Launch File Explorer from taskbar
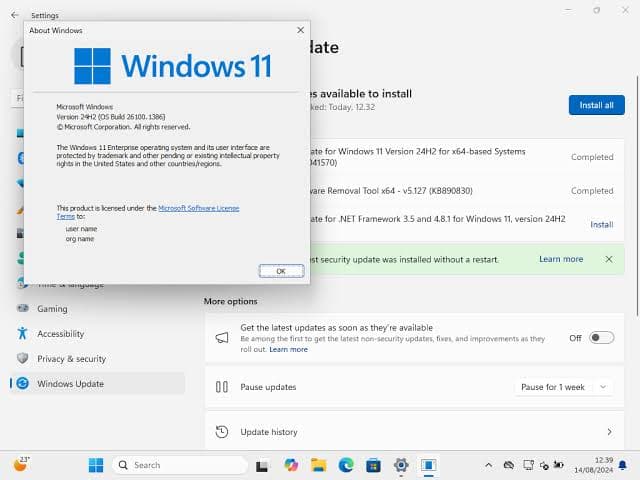The height and width of the screenshot is (480, 640). pos(318,465)
